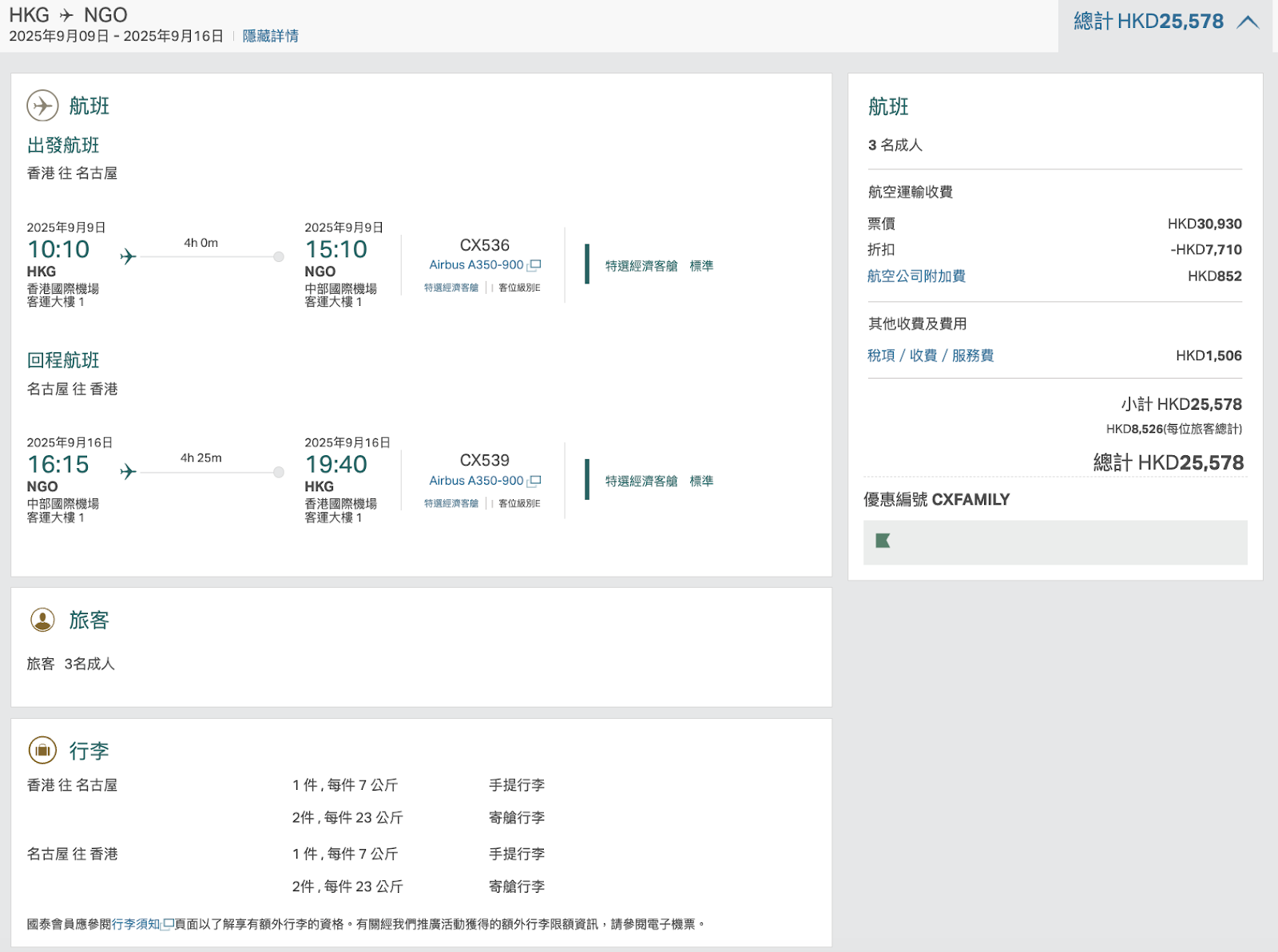Open Airbus A350-900 link for CX539
The image size is (1278, 952).
pyautogui.click(x=476, y=481)
